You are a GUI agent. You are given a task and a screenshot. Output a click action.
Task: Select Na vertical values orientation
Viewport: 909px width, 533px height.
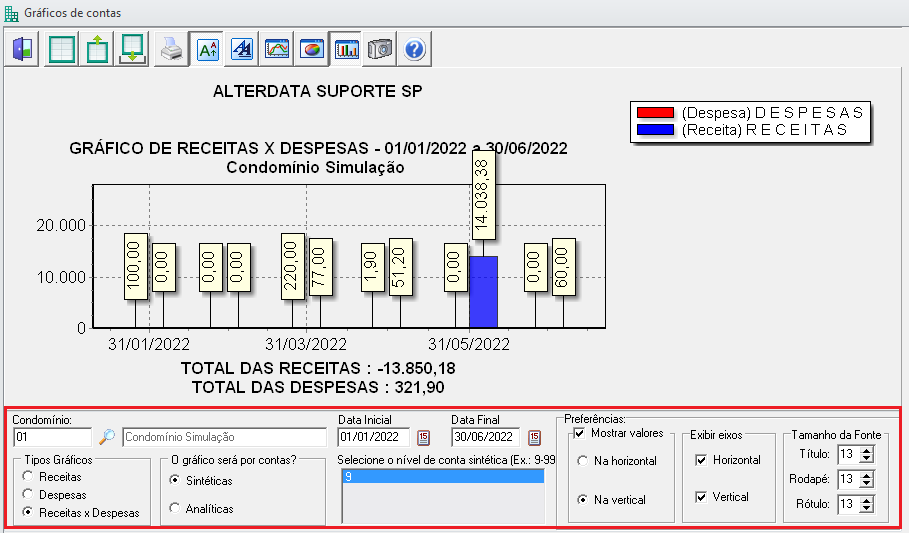583,499
